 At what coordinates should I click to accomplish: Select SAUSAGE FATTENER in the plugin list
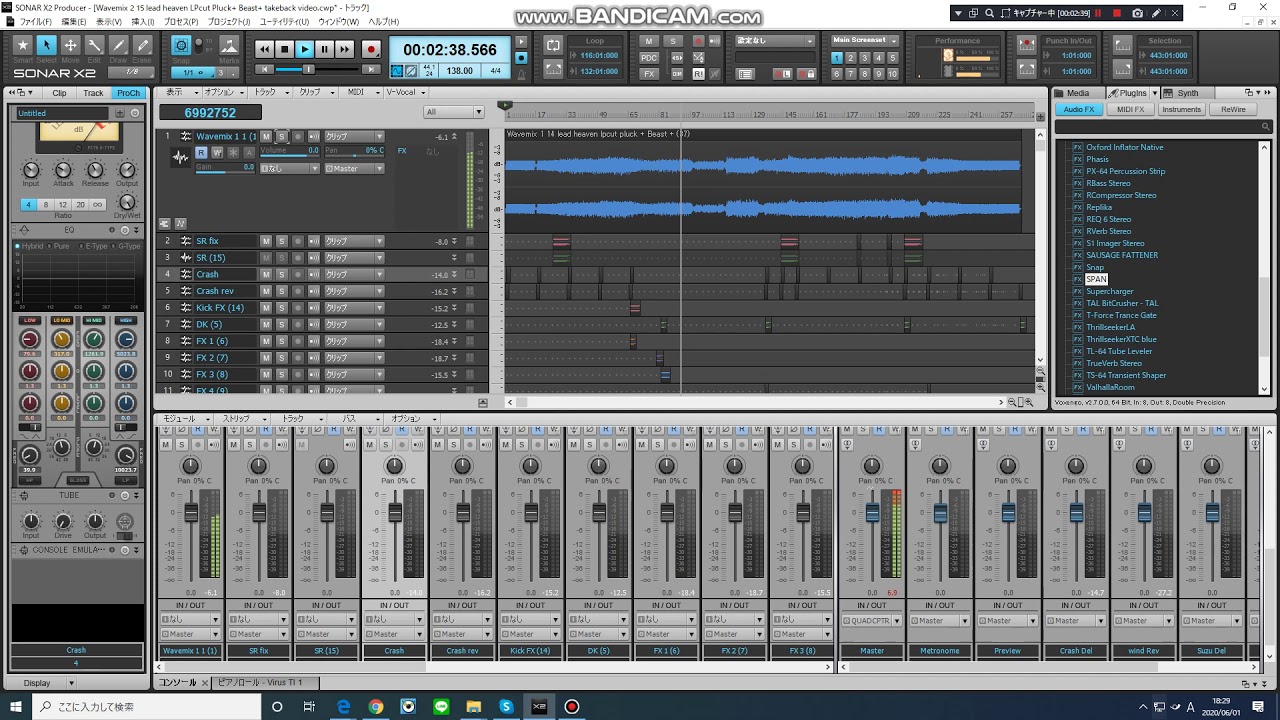pos(1122,255)
